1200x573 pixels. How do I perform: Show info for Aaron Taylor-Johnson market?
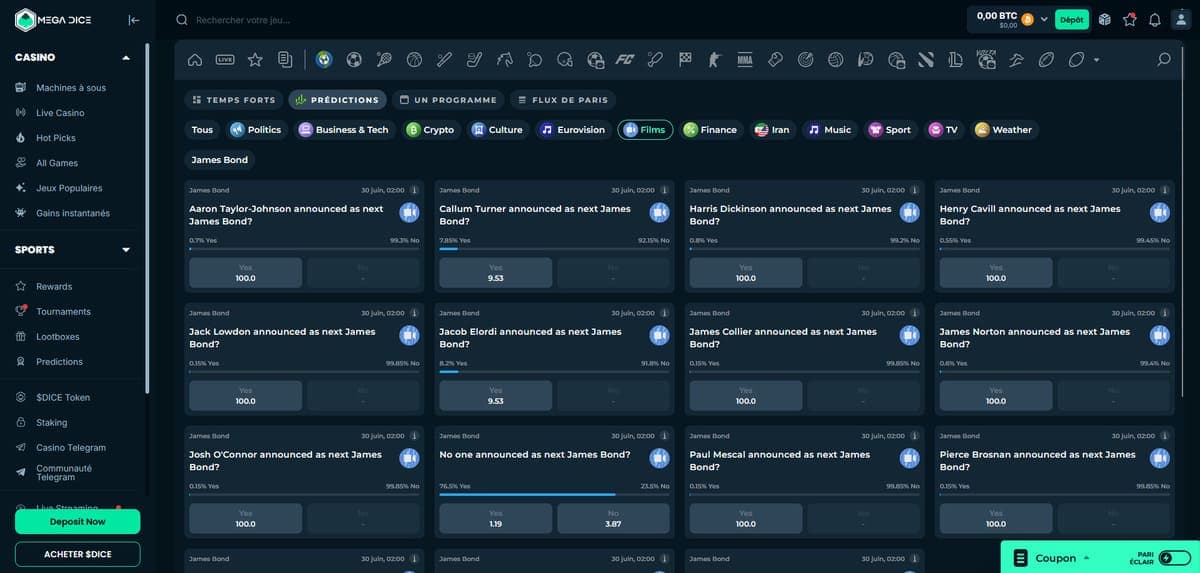click(x=414, y=190)
